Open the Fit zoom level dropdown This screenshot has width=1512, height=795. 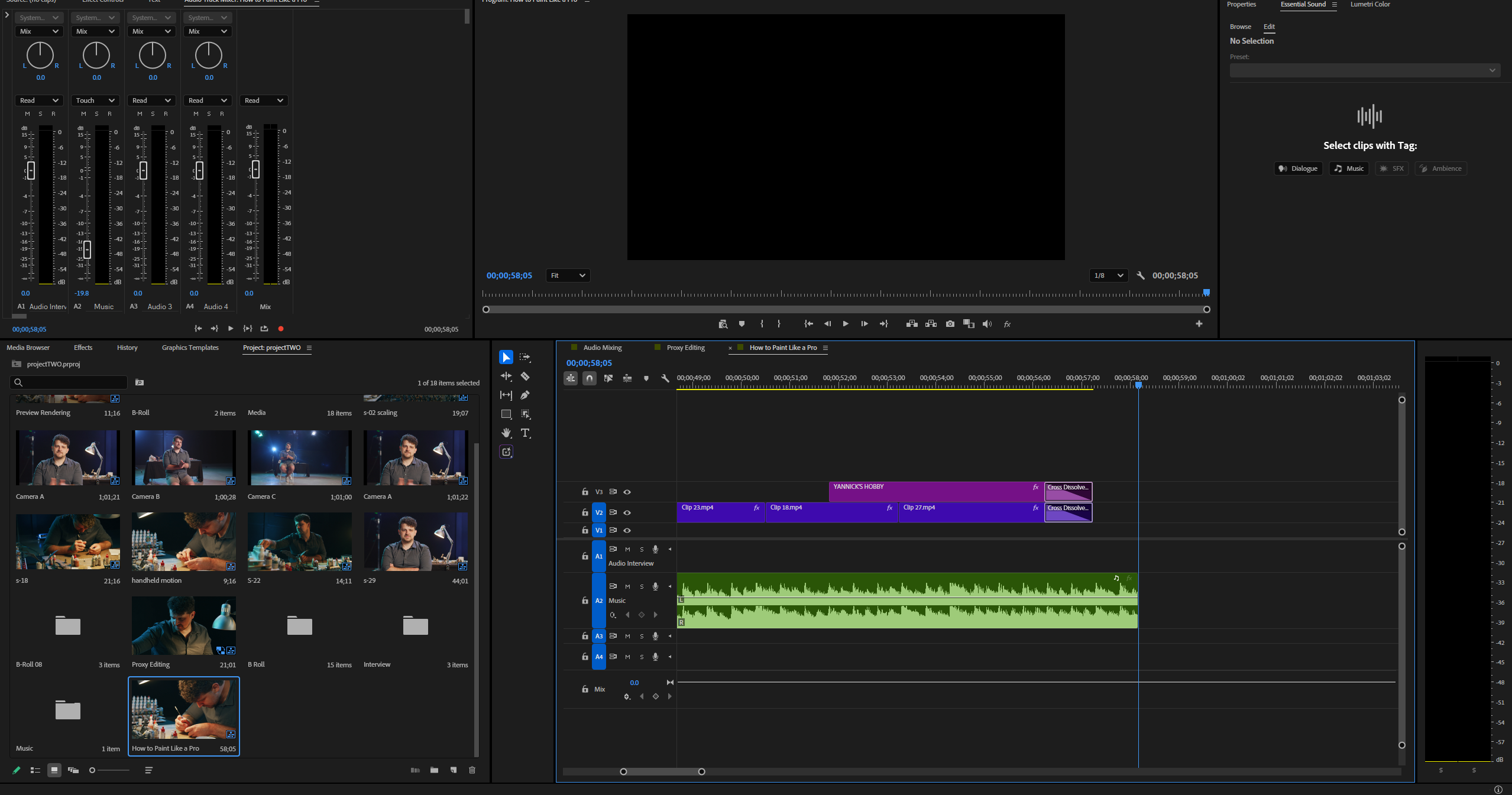pyautogui.click(x=568, y=275)
